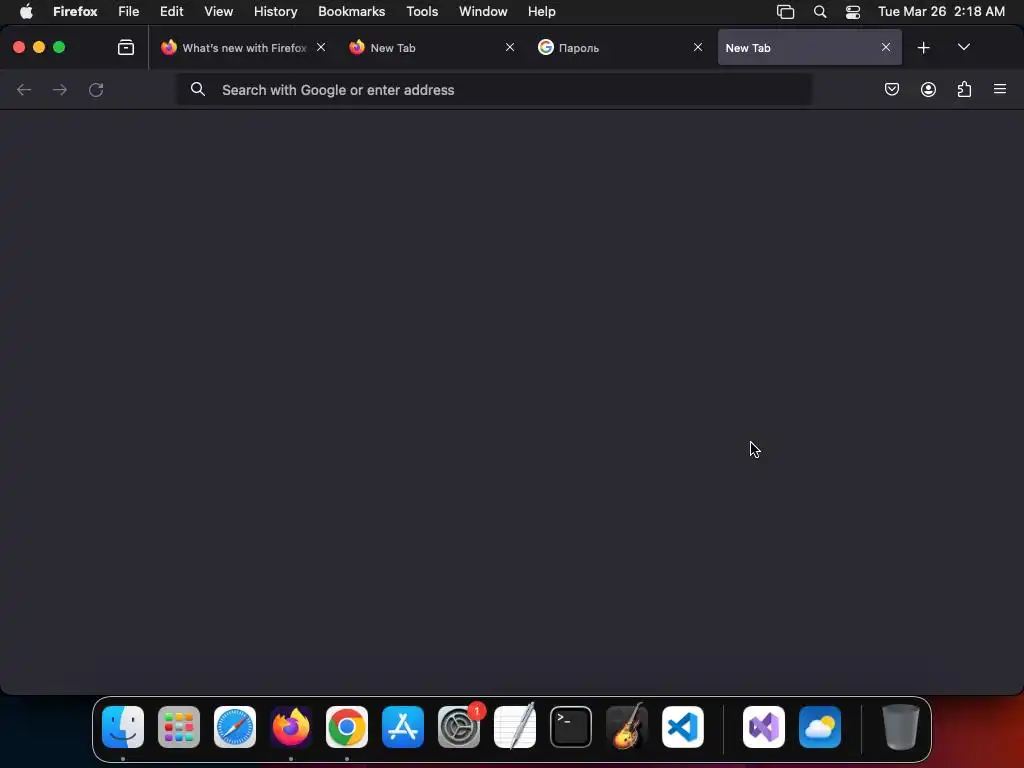Open the Bookmarks menu

[351, 11]
